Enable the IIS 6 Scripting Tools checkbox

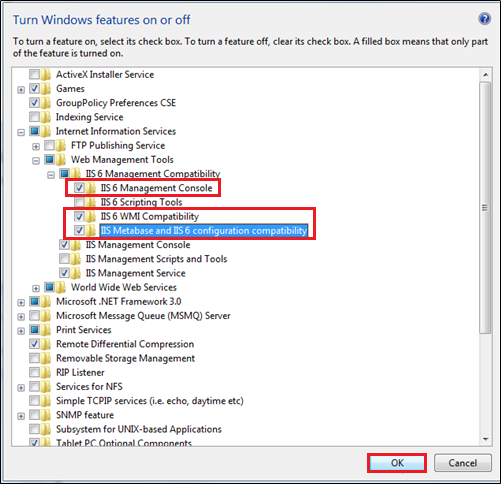click(x=79, y=202)
